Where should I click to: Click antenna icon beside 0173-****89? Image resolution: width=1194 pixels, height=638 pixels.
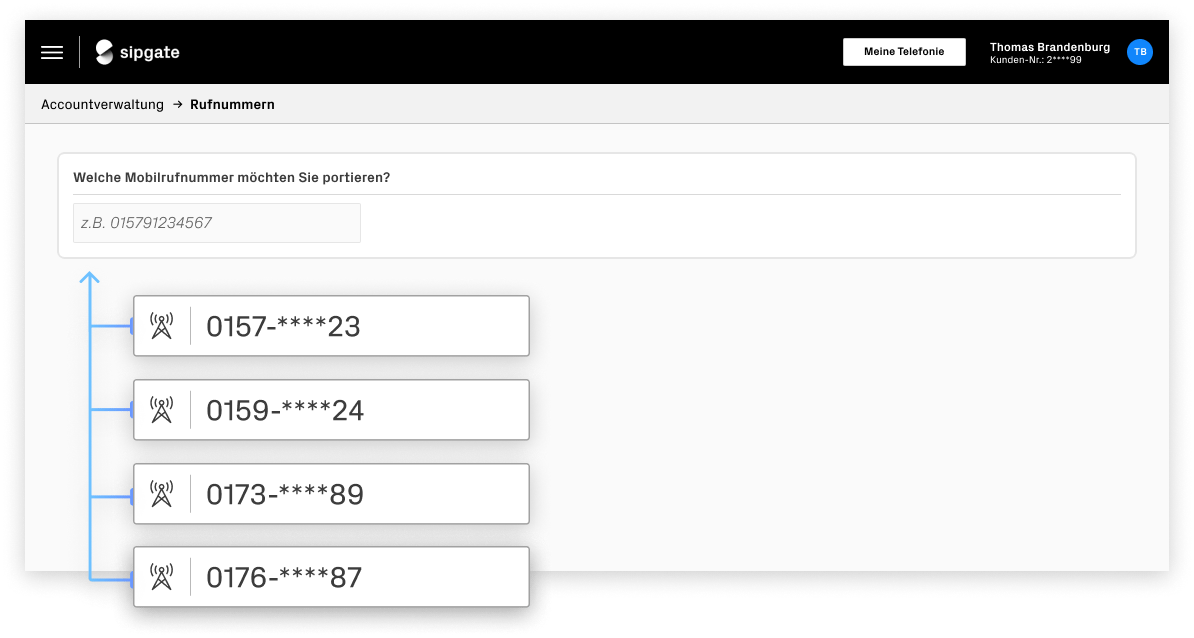[x=161, y=493]
